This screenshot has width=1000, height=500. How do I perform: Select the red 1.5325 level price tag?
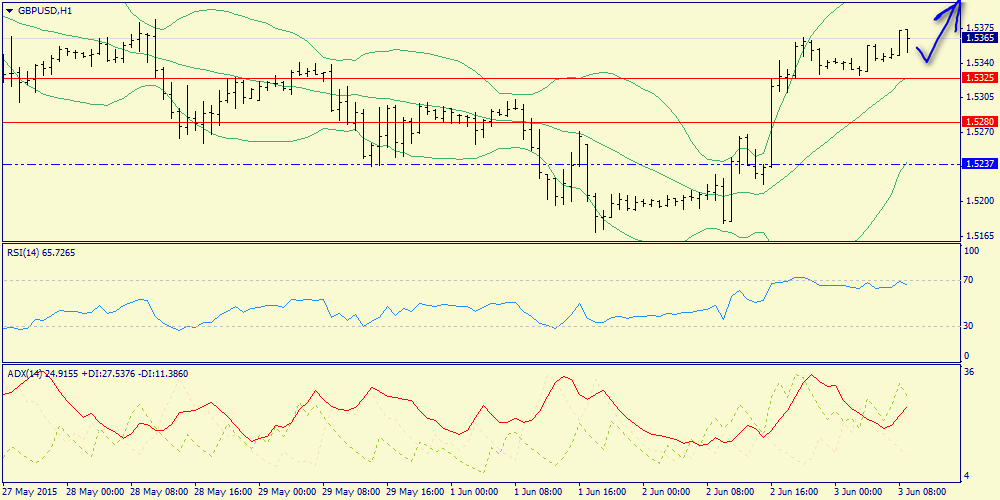(978, 78)
